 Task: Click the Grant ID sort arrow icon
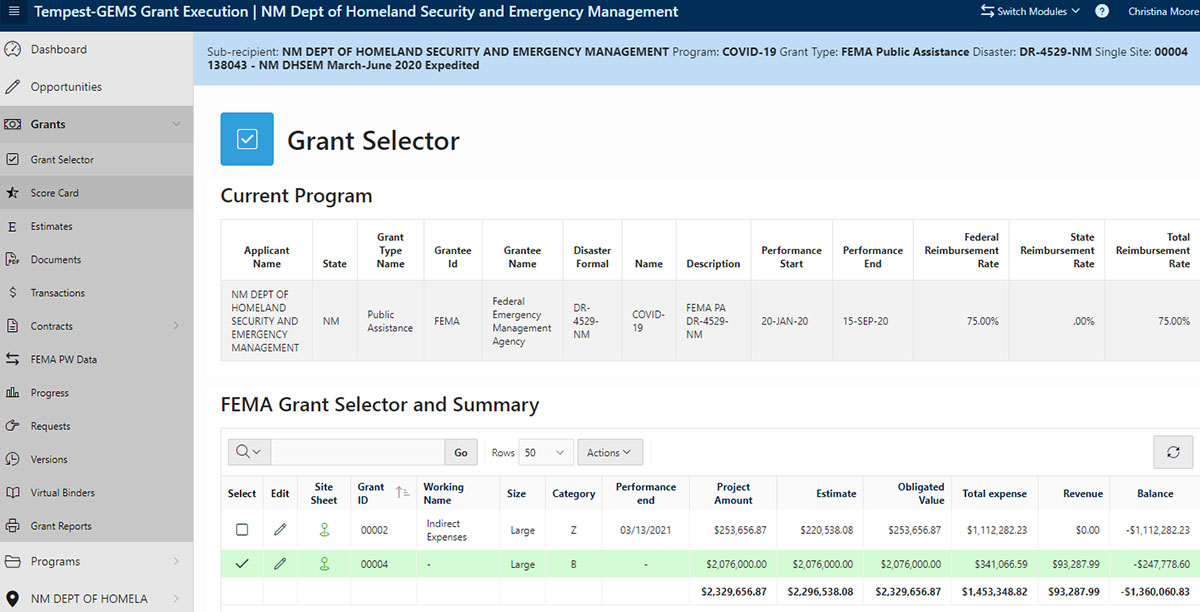402,493
